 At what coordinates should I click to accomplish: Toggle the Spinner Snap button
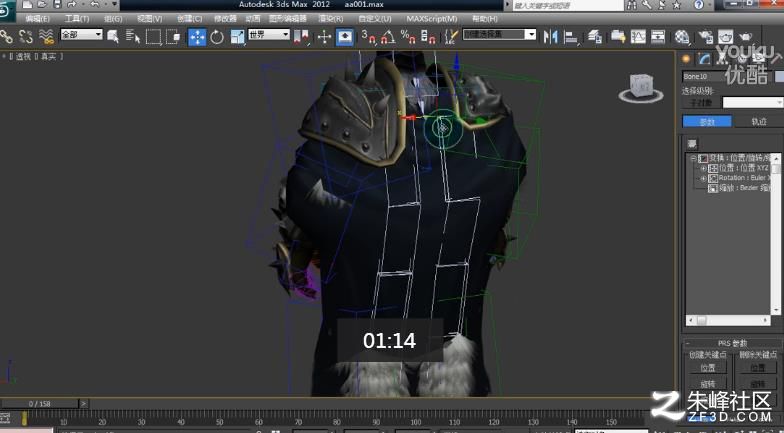[428, 36]
